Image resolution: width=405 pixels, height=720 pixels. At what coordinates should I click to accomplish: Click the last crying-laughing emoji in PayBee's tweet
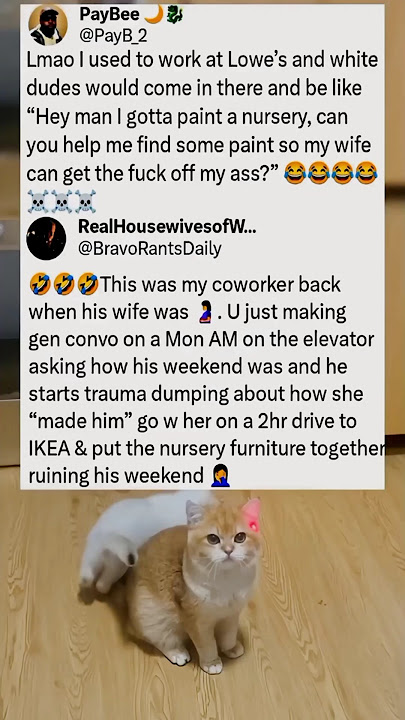[366, 174]
